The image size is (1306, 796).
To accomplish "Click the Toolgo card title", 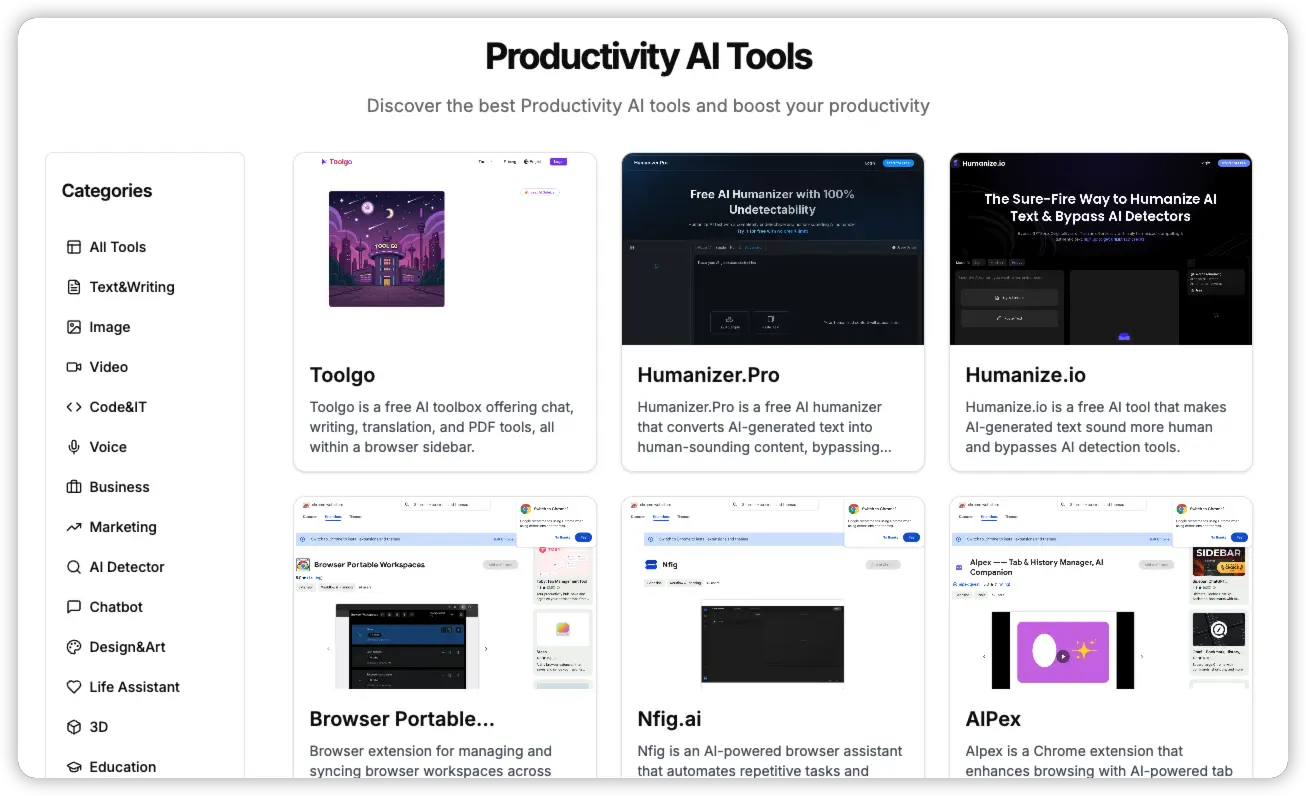I will click(342, 376).
